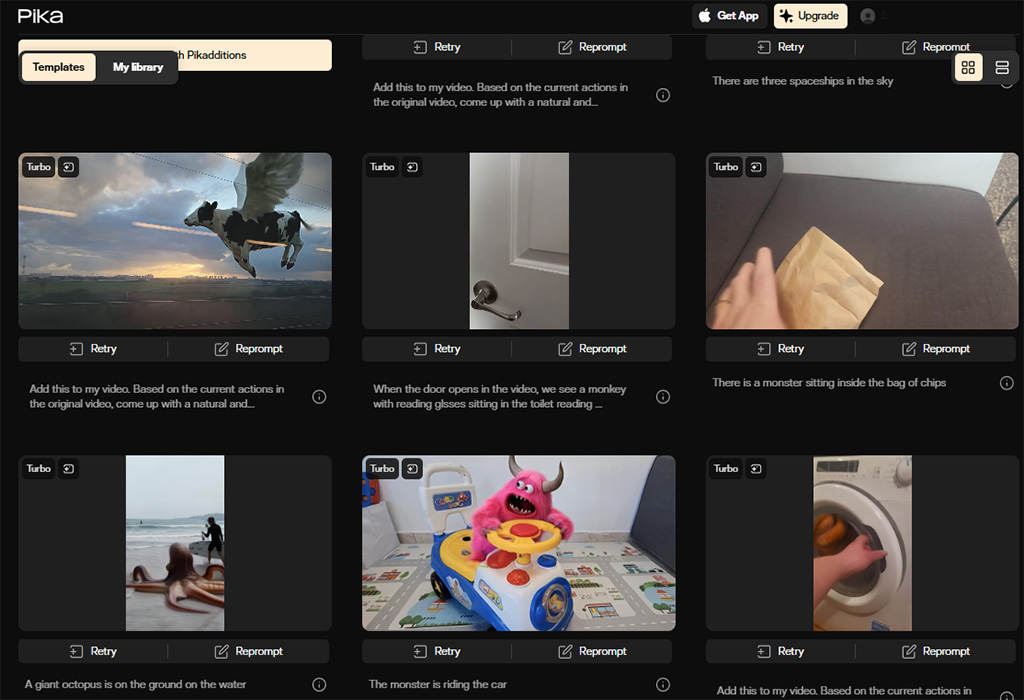The height and width of the screenshot is (700, 1024).
Task: Click the Upgrade button
Action: tap(810, 16)
